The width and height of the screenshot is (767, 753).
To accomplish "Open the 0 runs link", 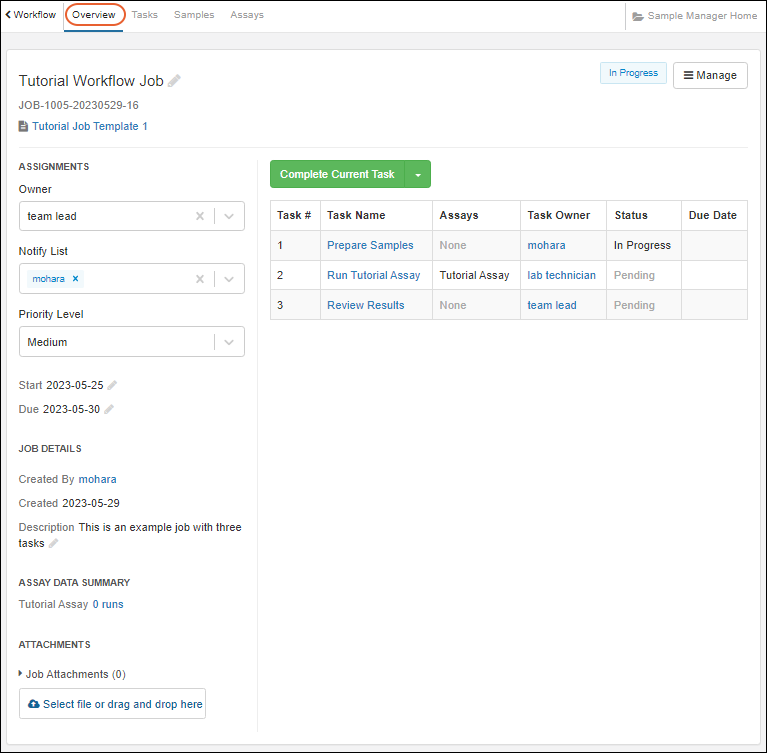I will (x=108, y=604).
